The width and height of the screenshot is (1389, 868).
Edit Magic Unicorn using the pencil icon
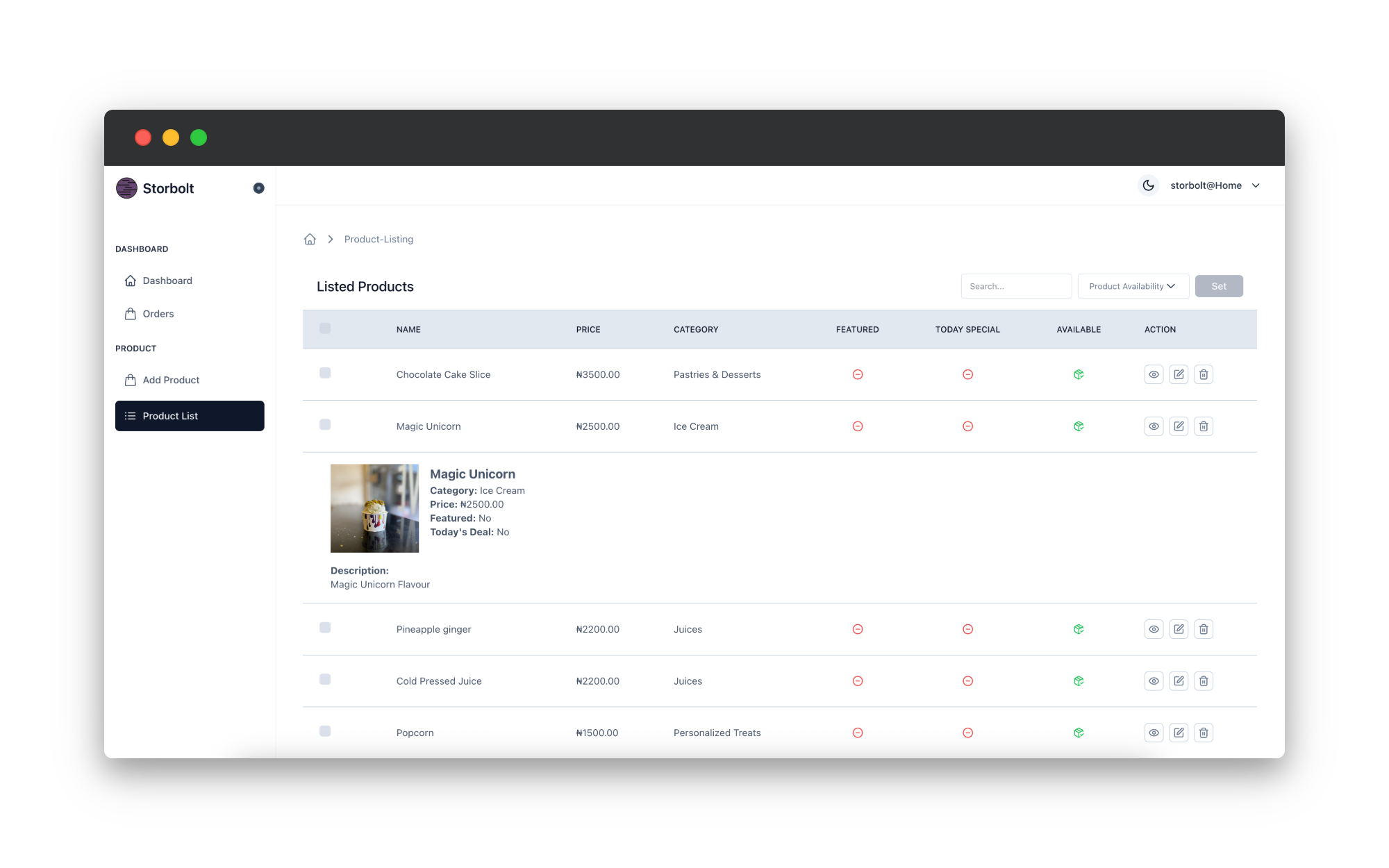pos(1179,426)
